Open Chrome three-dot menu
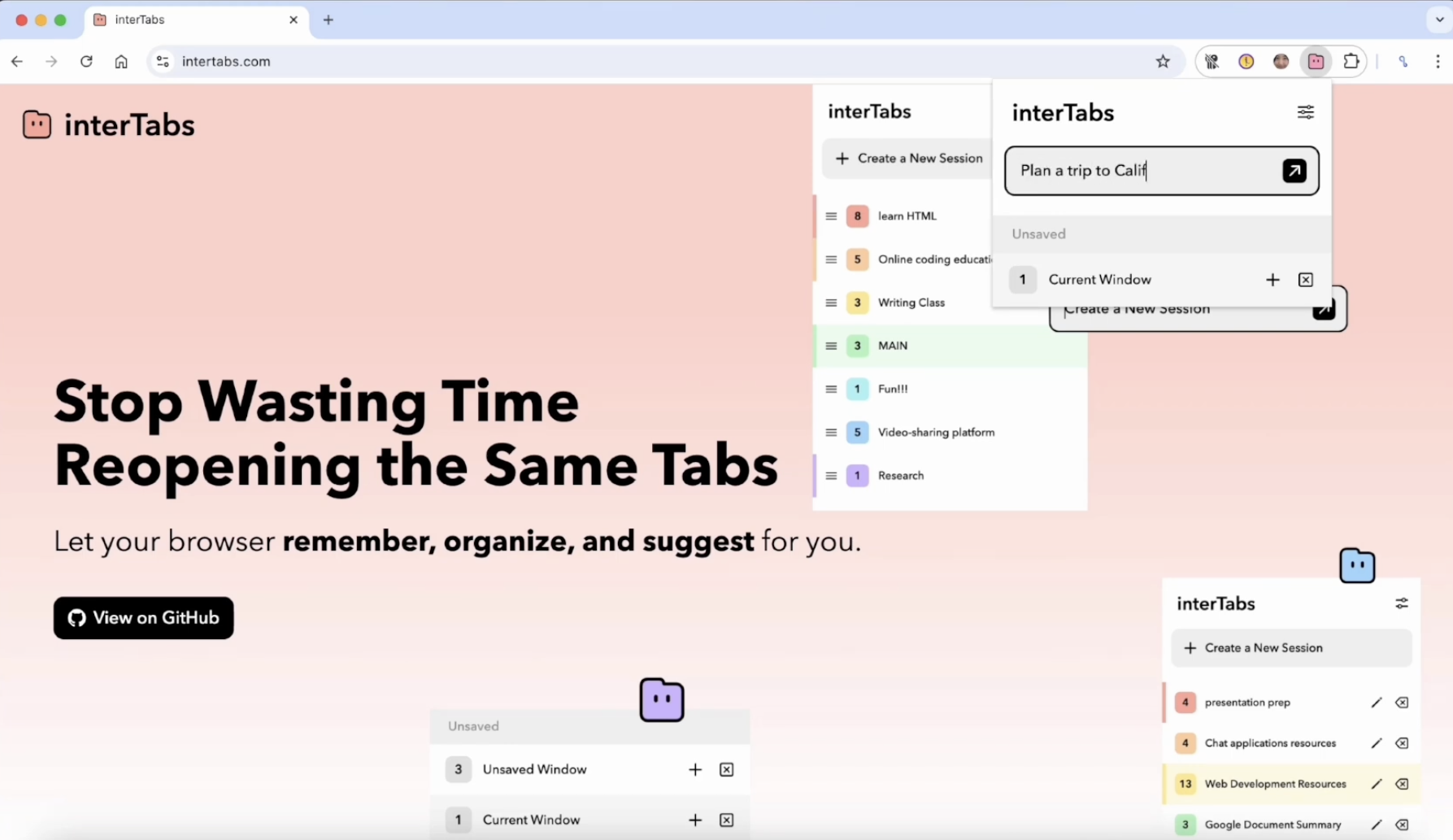Viewport: 1453px width, 840px height. pyautogui.click(x=1437, y=62)
